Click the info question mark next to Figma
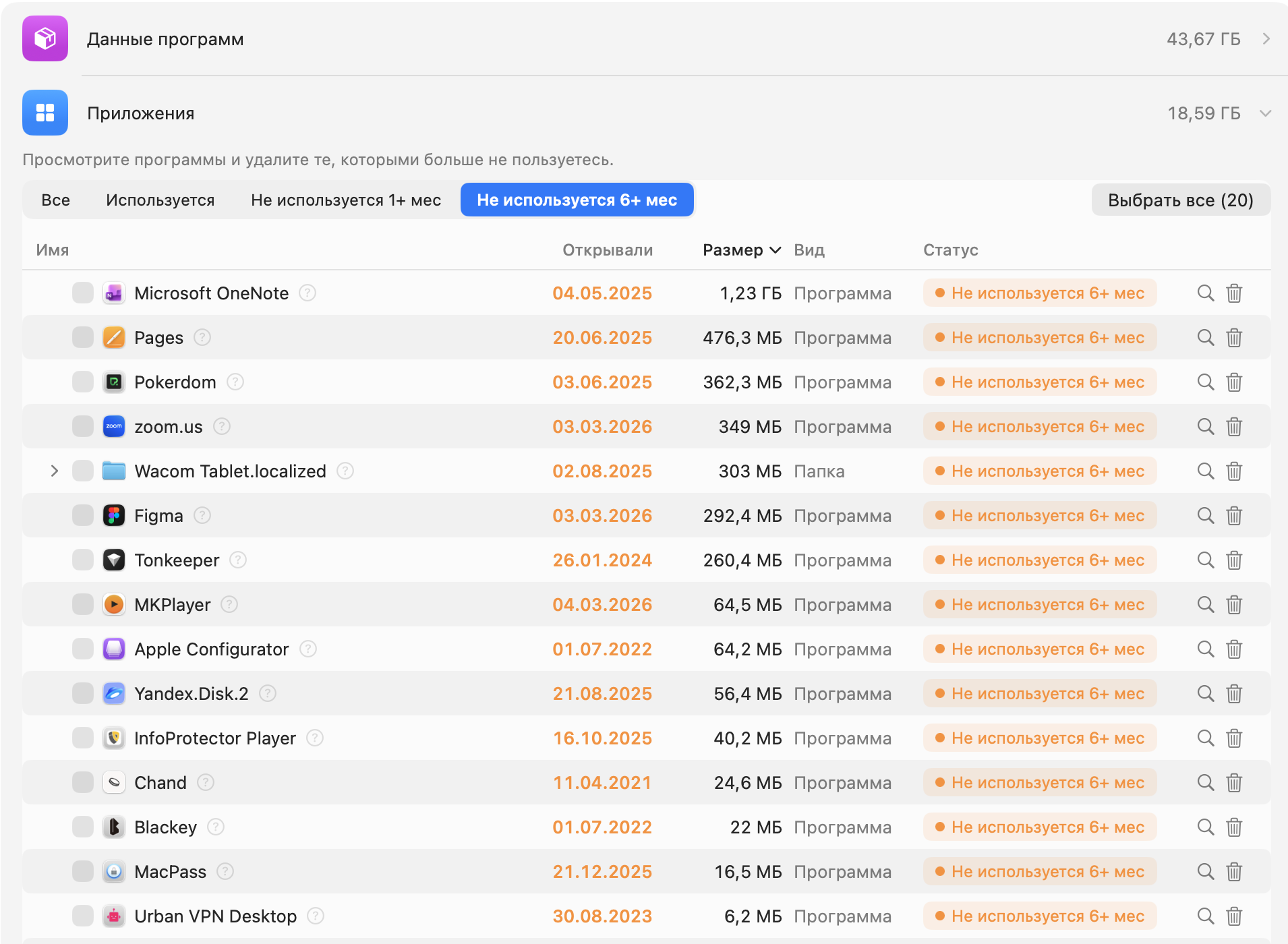This screenshot has width=1288, height=944. click(x=202, y=516)
